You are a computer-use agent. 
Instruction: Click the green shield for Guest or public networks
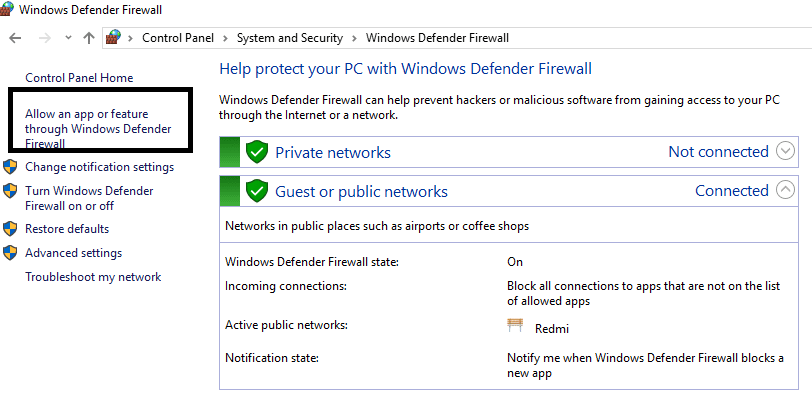point(257,191)
